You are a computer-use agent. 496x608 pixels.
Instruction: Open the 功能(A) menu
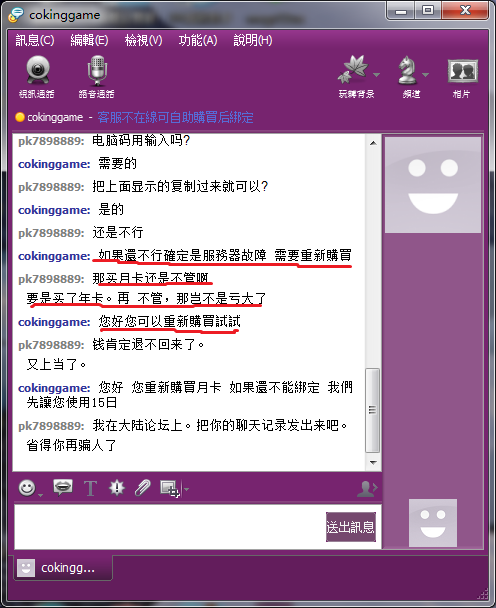point(198,40)
